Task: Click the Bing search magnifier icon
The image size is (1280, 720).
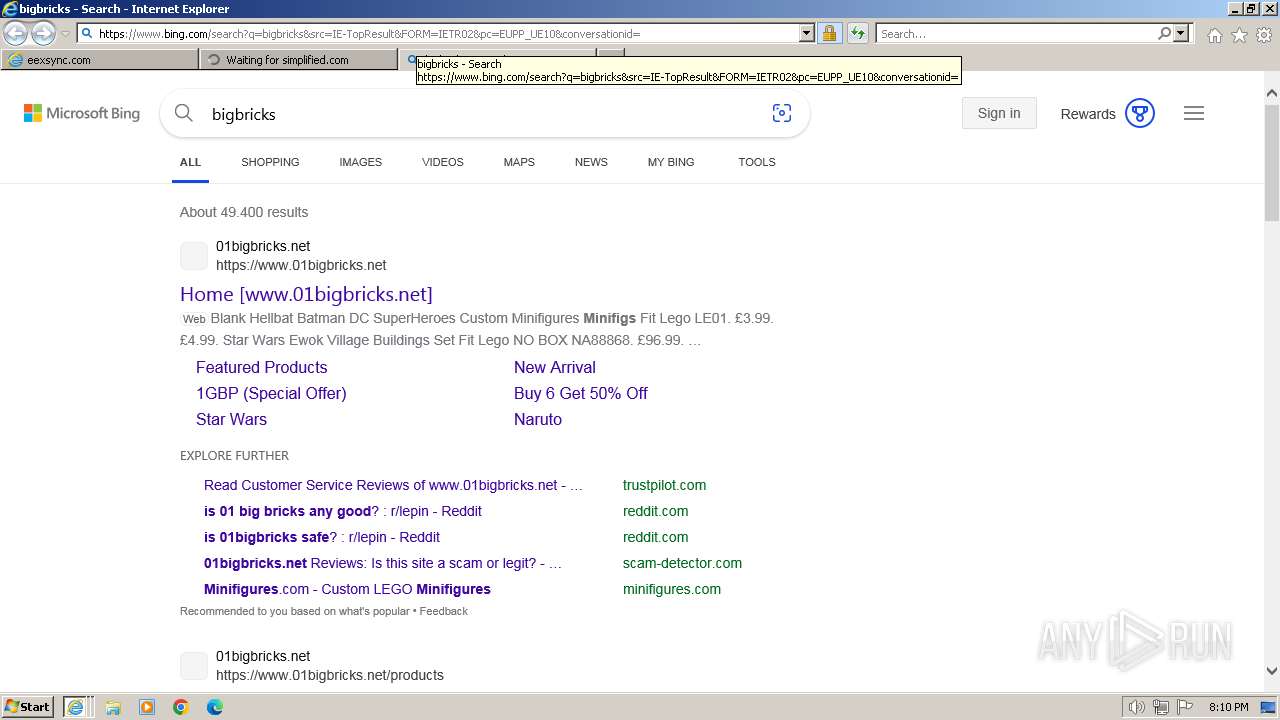Action: click(184, 113)
